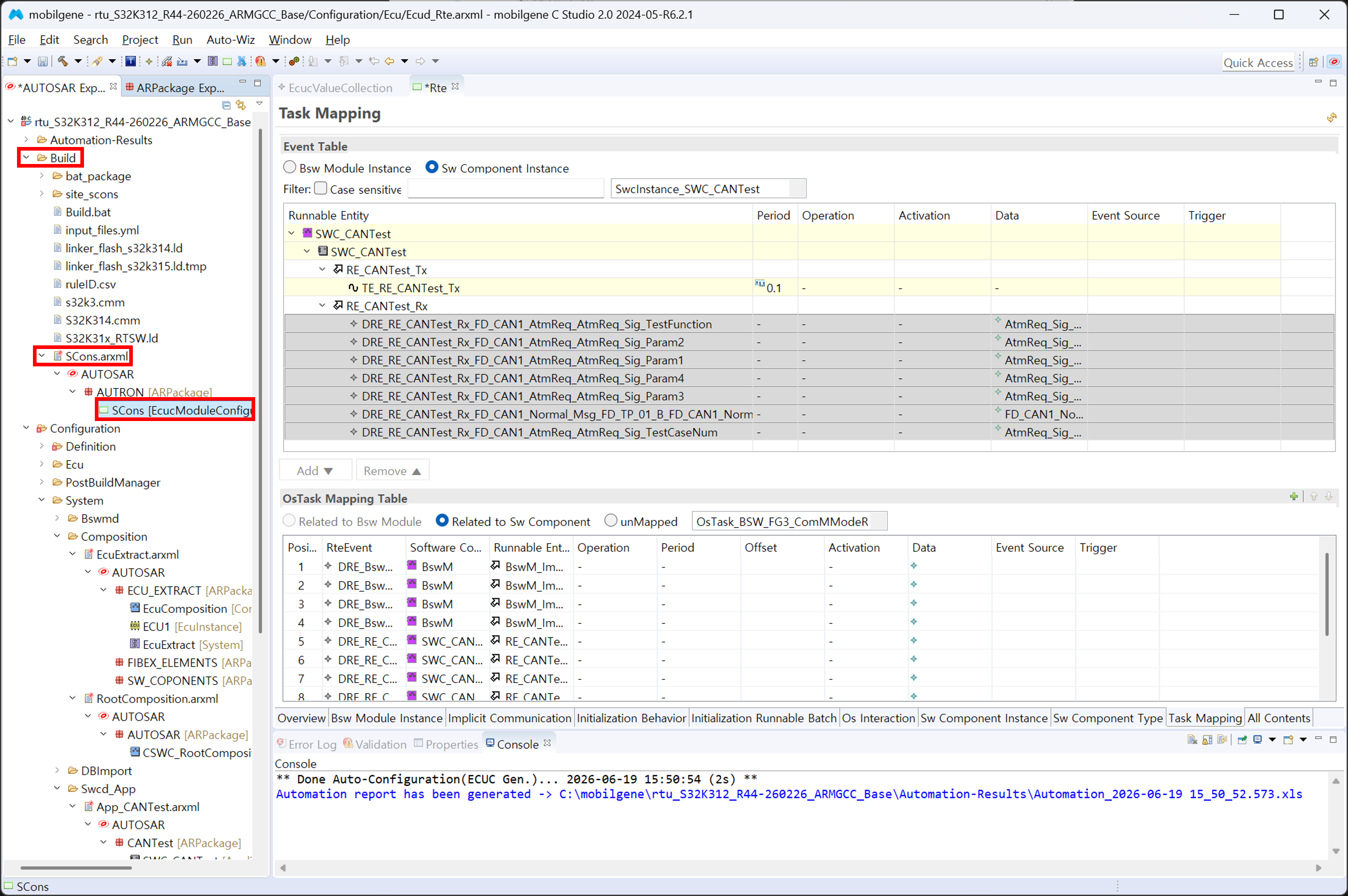Screen dimensions: 1348x896
Task: Select Bsw Module Instance radio button
Action: coord(290,168)
